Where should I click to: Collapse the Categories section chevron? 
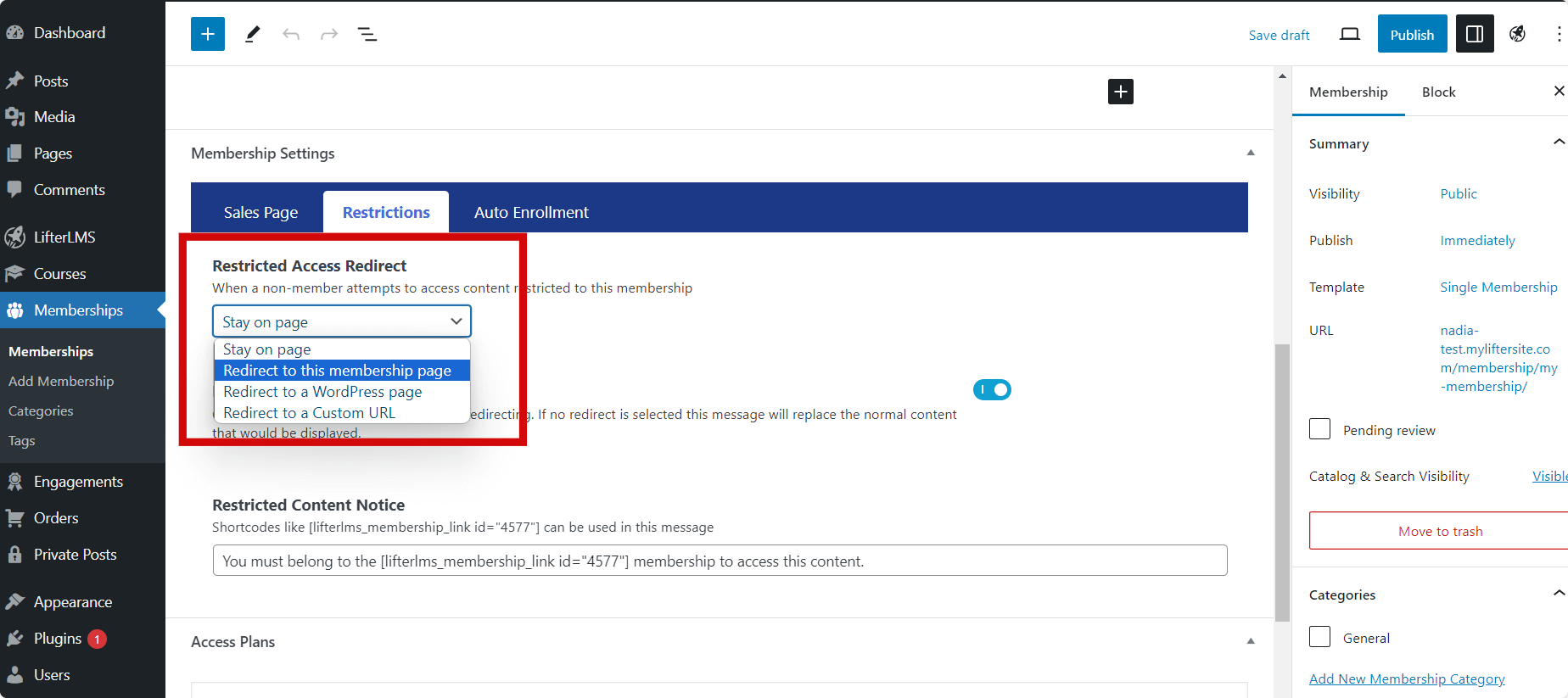pyautogui.click(x=1559, y=594)
